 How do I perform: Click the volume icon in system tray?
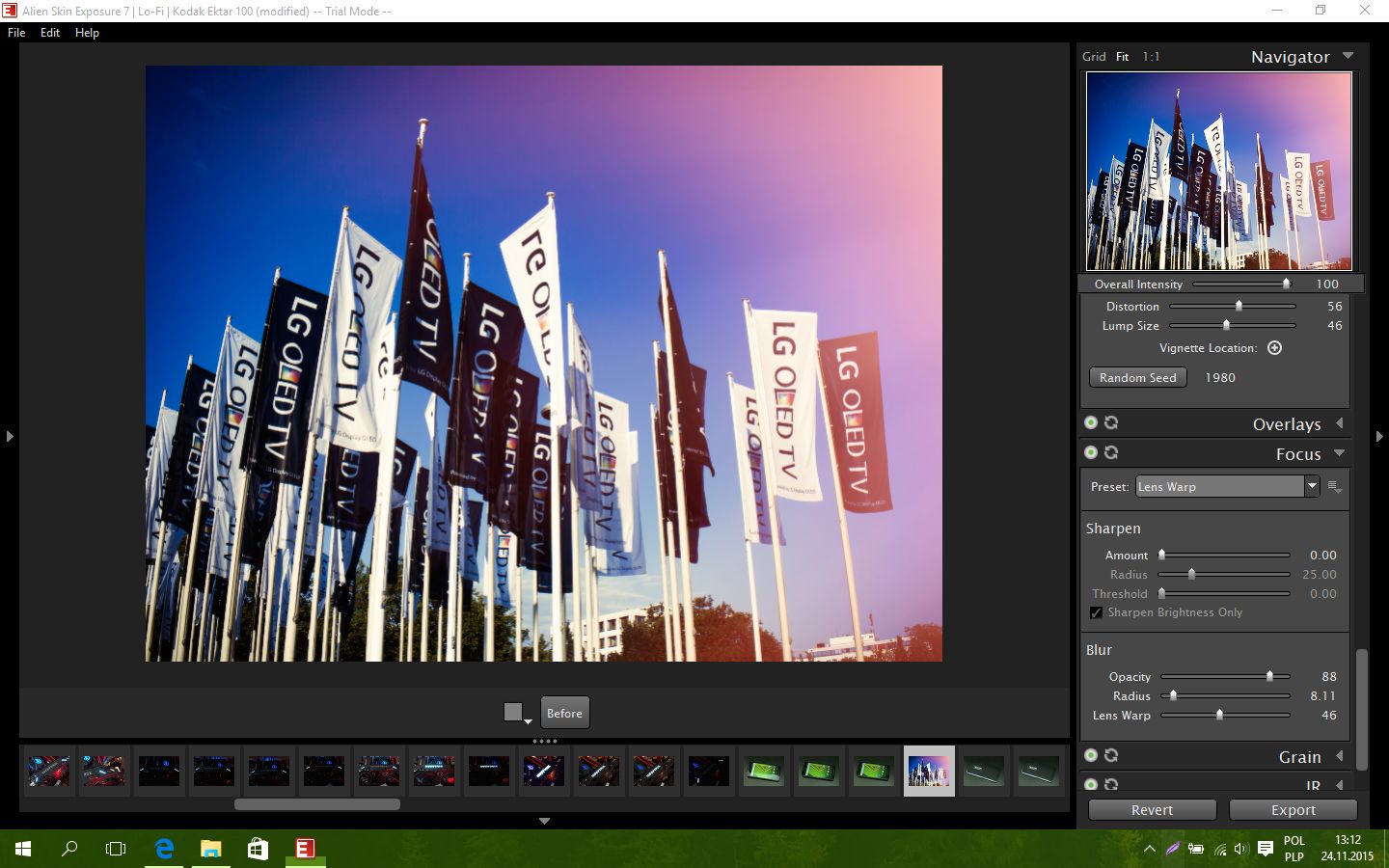click(1240, 850)
